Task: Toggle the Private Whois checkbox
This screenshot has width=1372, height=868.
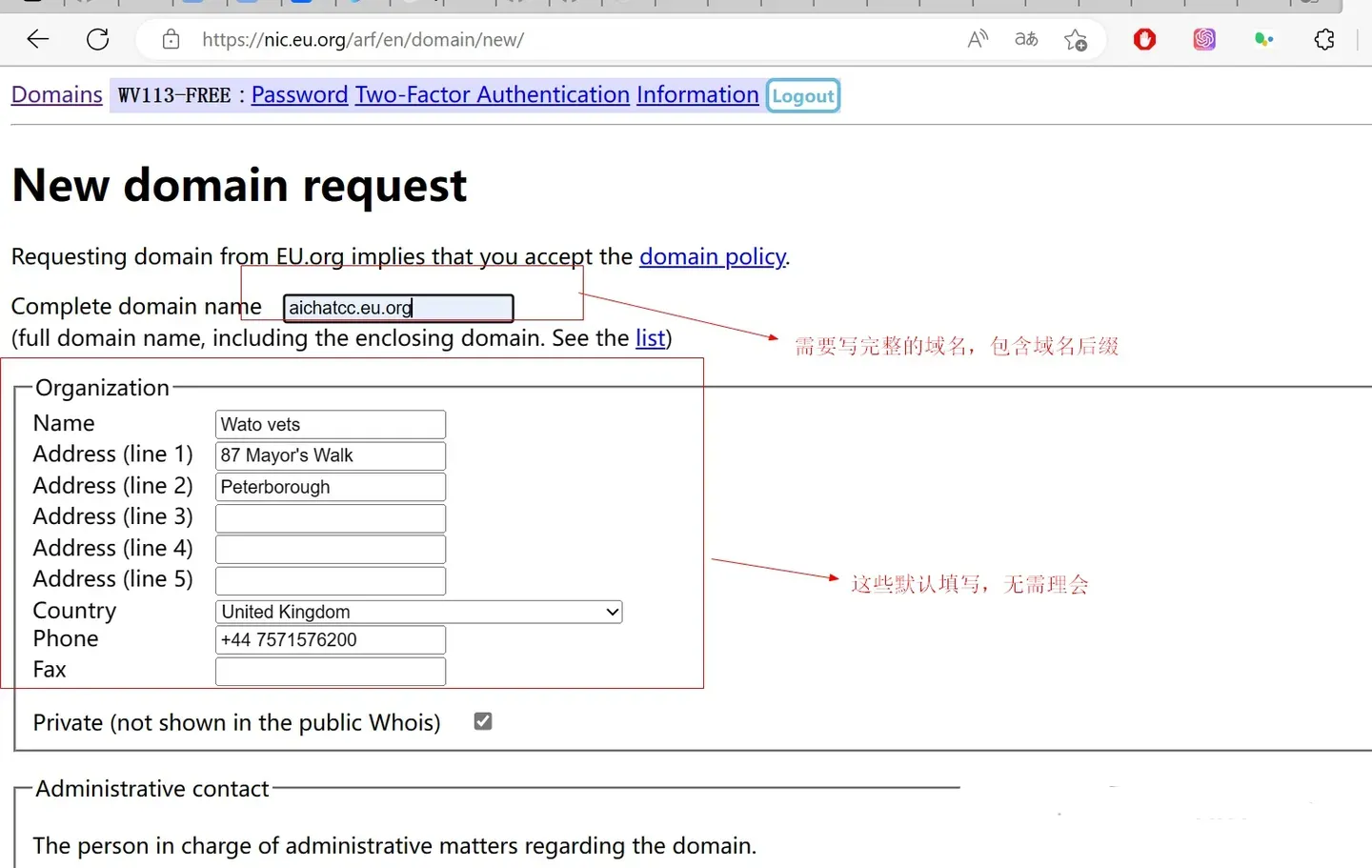Action: (483, 721)
